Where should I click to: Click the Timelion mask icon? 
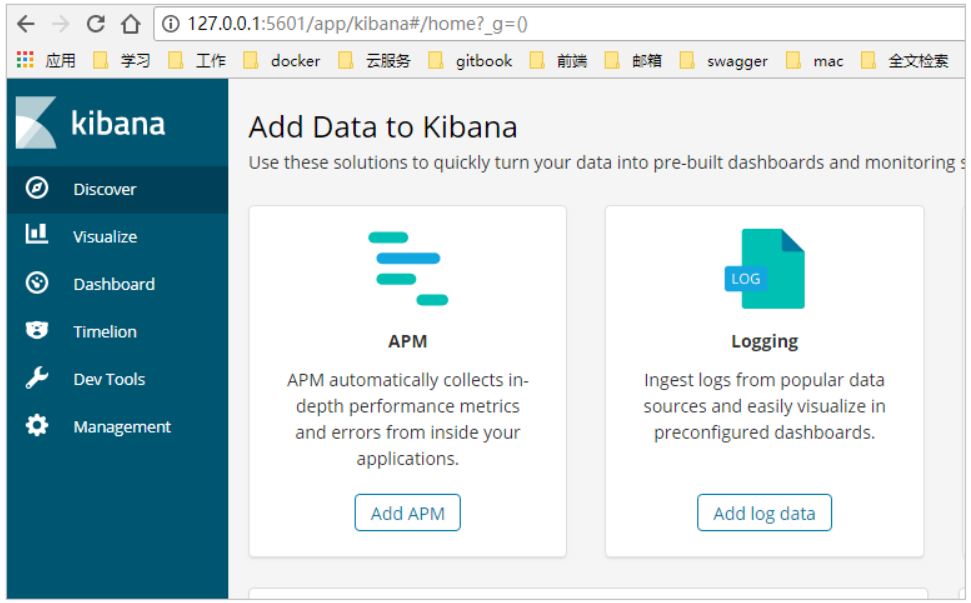click(x=37, y=330)
